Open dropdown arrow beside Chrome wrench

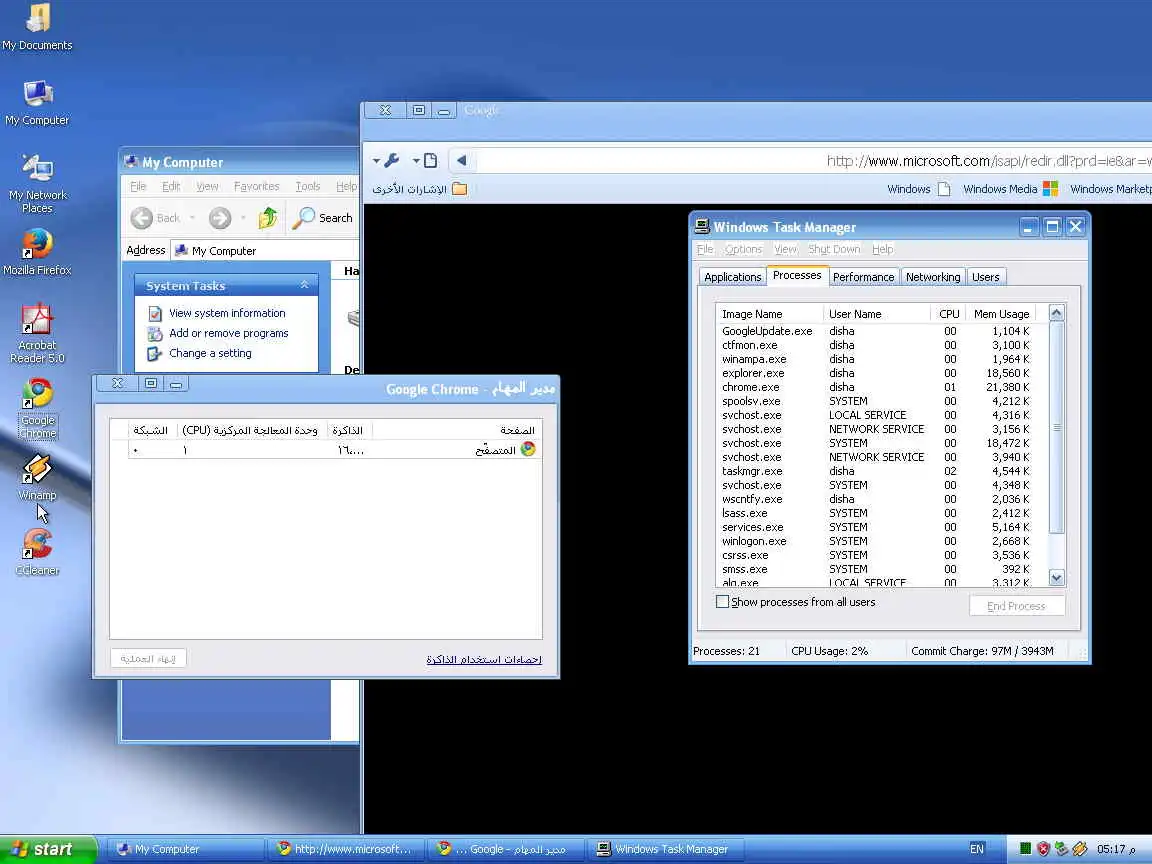pos(376,160)
